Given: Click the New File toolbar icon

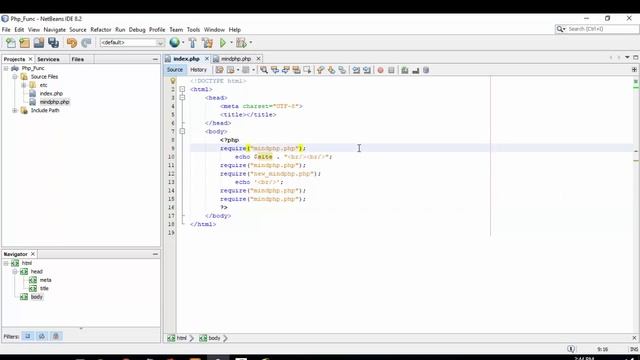Looking at the screenshot, I should coord(11,42).
